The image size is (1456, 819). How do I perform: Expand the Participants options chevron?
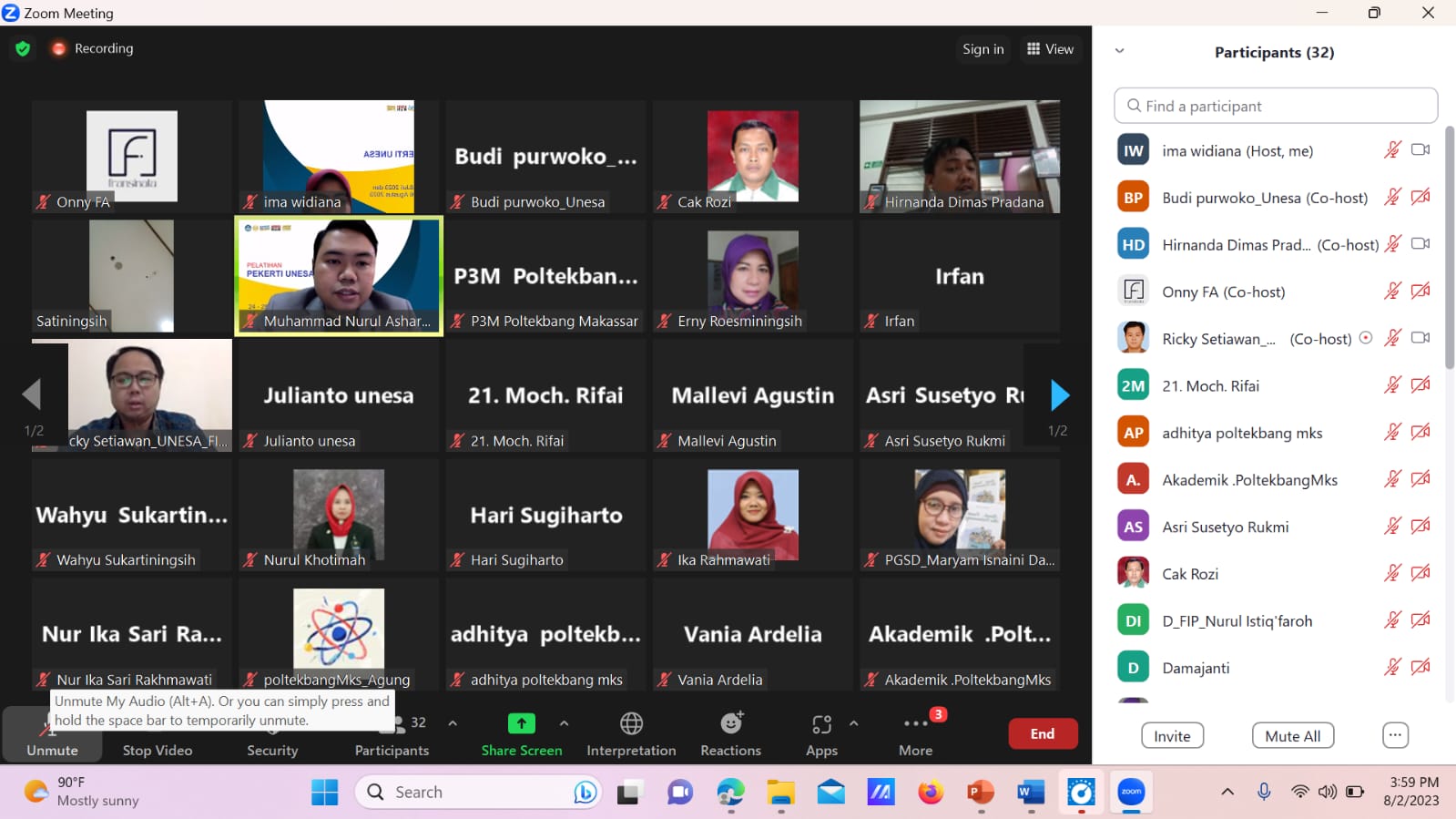pyautogui.click(x=453, y=723)
